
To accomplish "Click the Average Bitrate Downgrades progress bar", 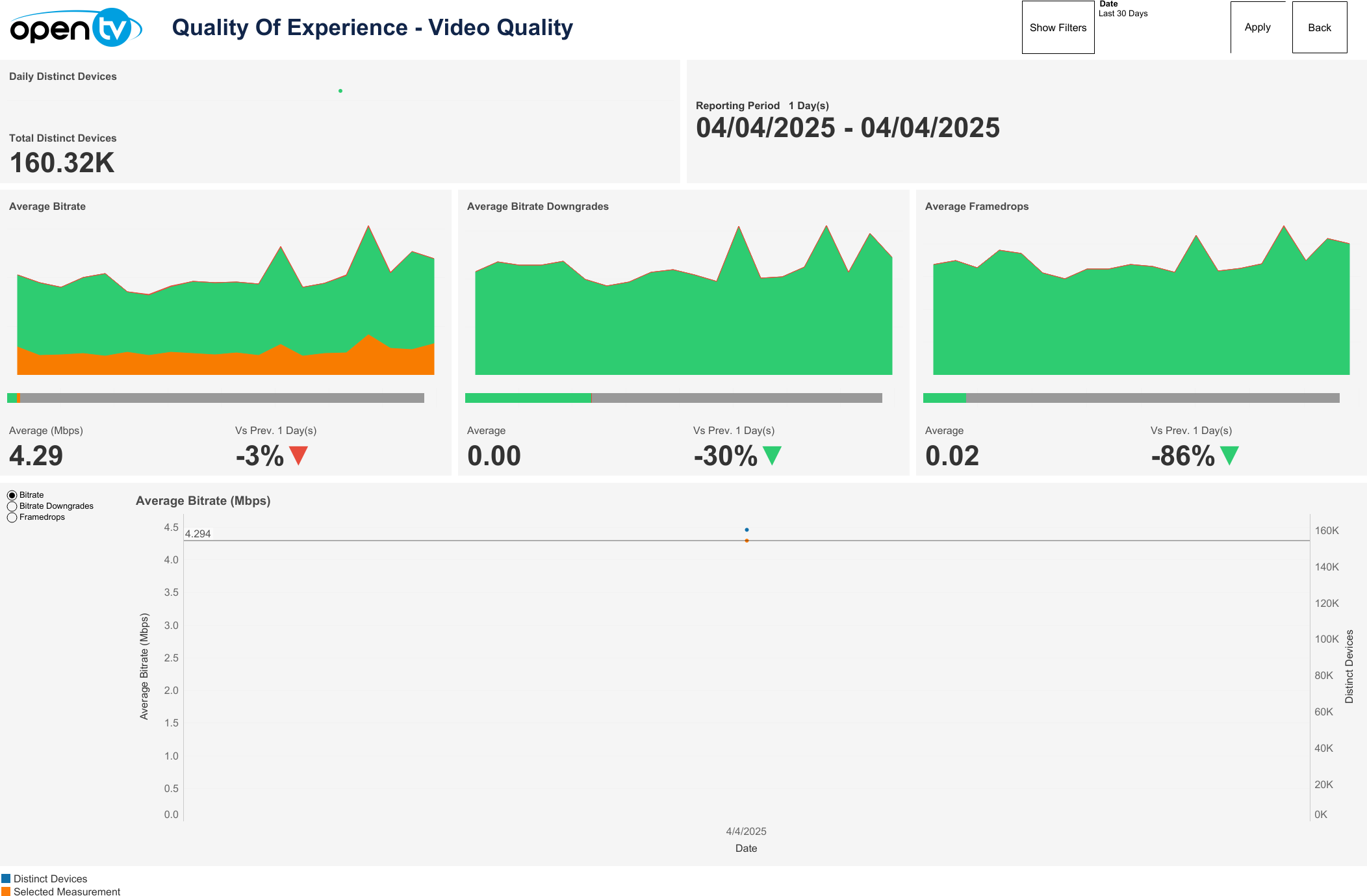I will [673, 398].
